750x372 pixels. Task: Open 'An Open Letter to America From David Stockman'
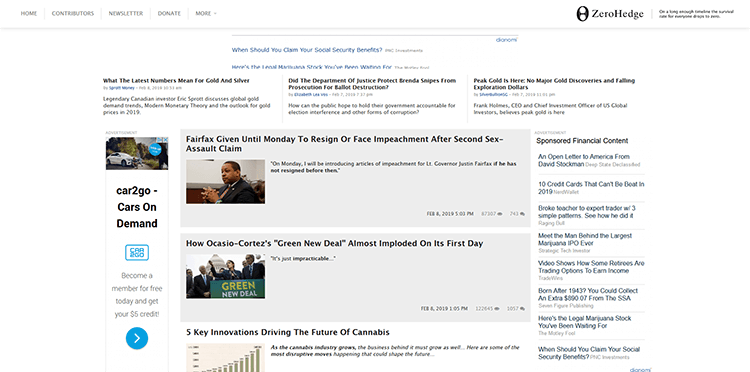coord(584,160)
